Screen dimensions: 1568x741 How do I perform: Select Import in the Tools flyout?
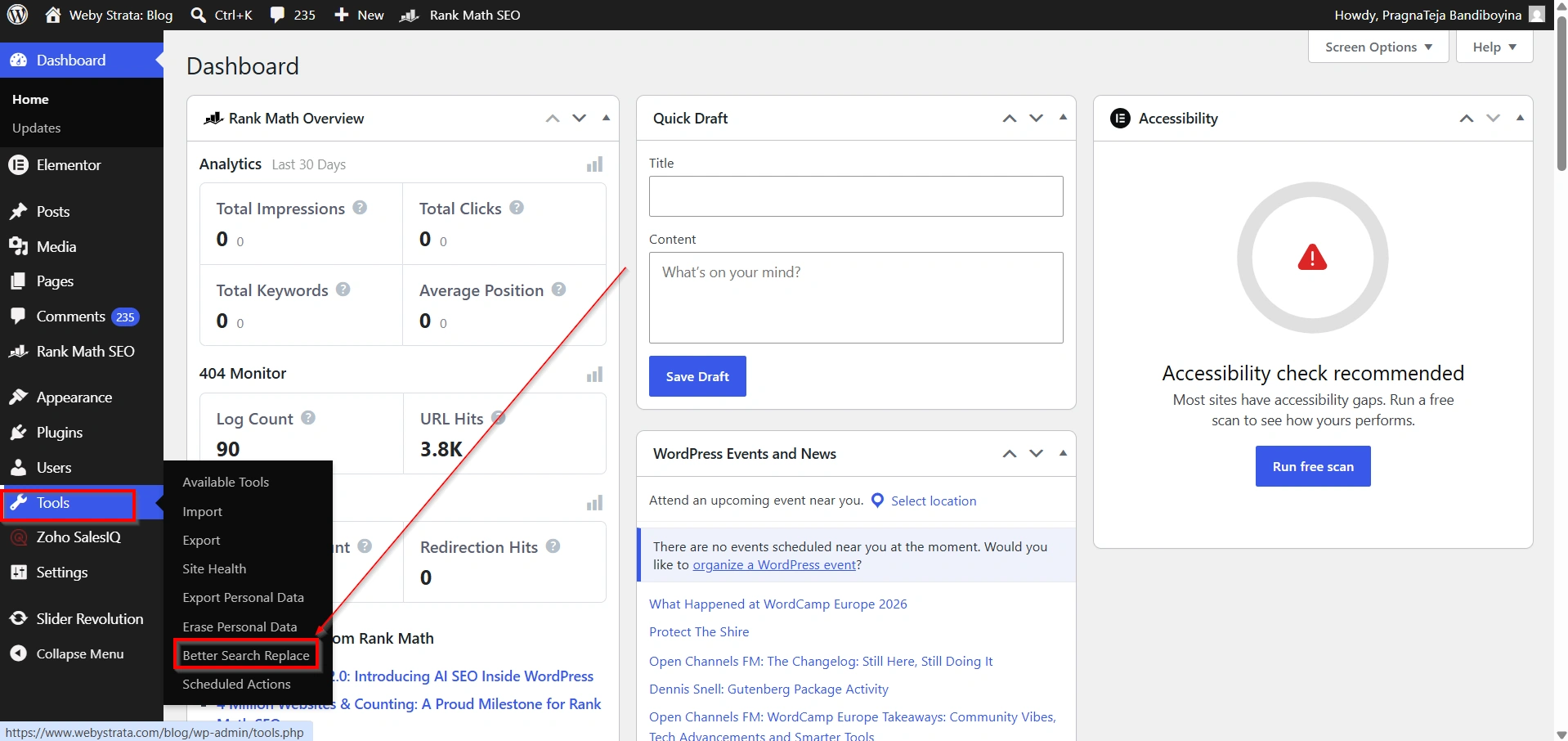(202, 511)
